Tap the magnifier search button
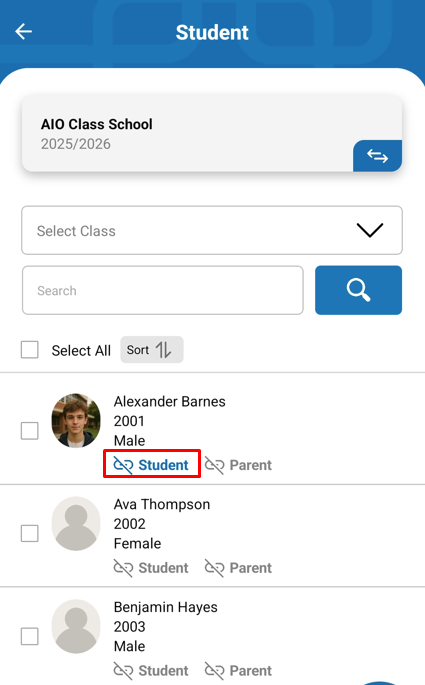 click(x=358, y=290)
